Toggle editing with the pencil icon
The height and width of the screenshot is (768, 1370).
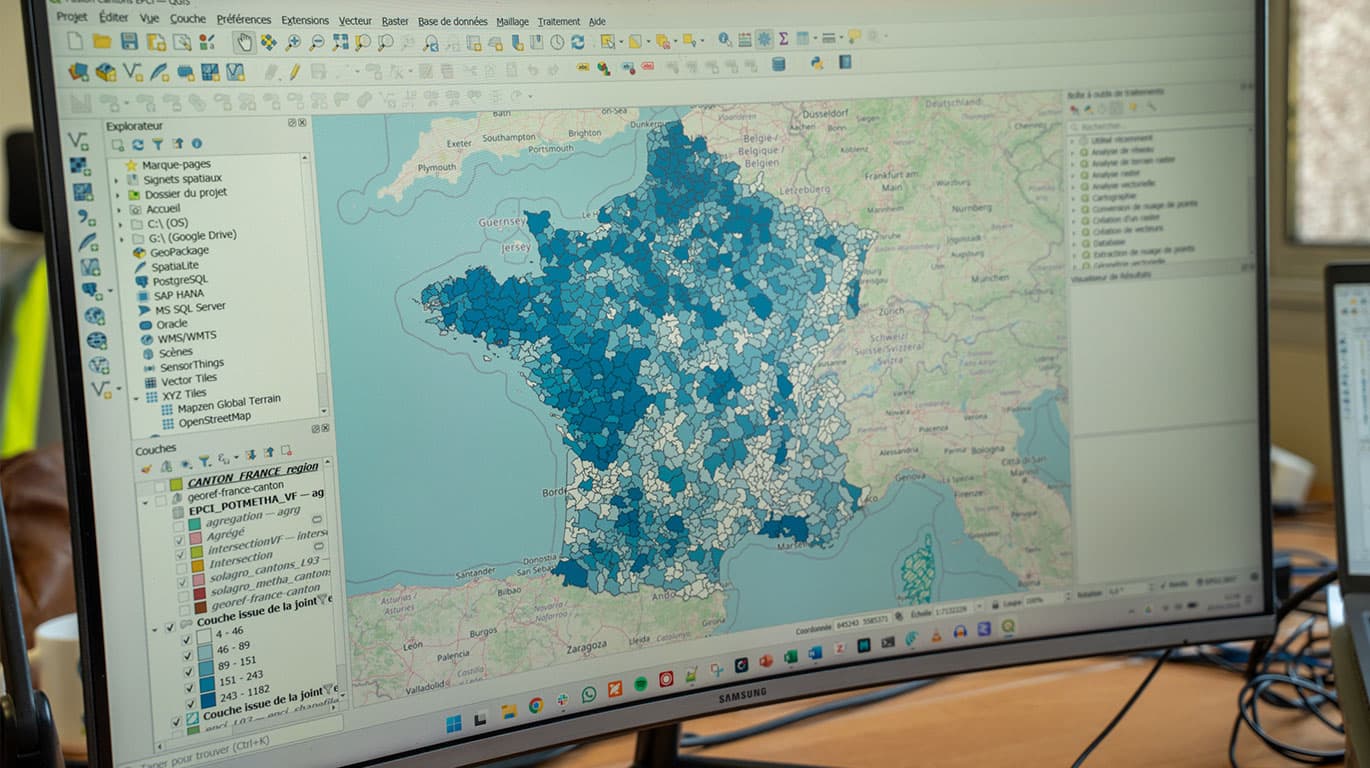(x=295, y=72)
